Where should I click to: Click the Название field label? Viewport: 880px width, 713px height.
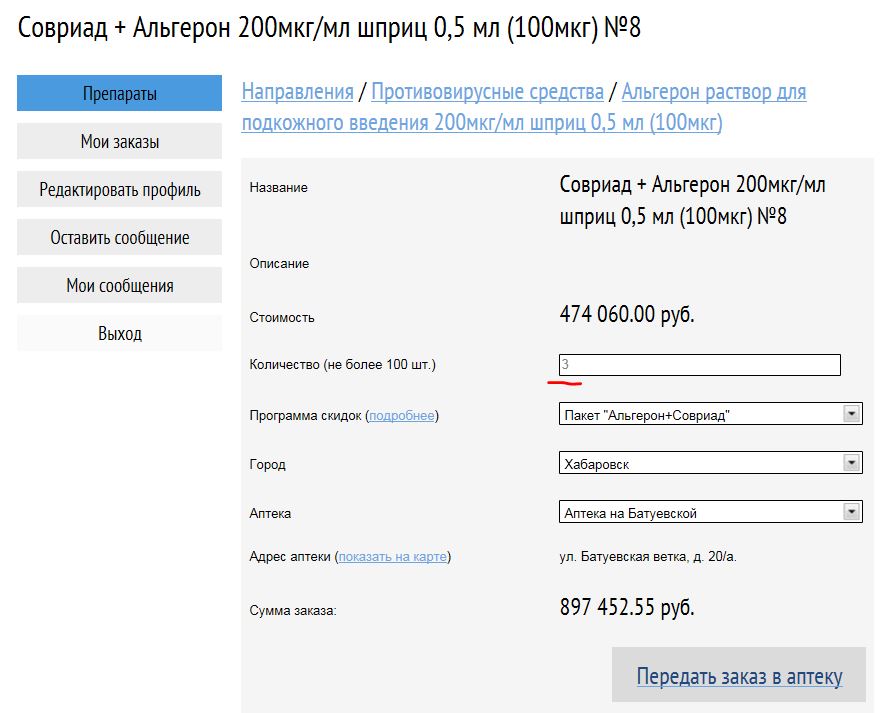tap(278, 188)
